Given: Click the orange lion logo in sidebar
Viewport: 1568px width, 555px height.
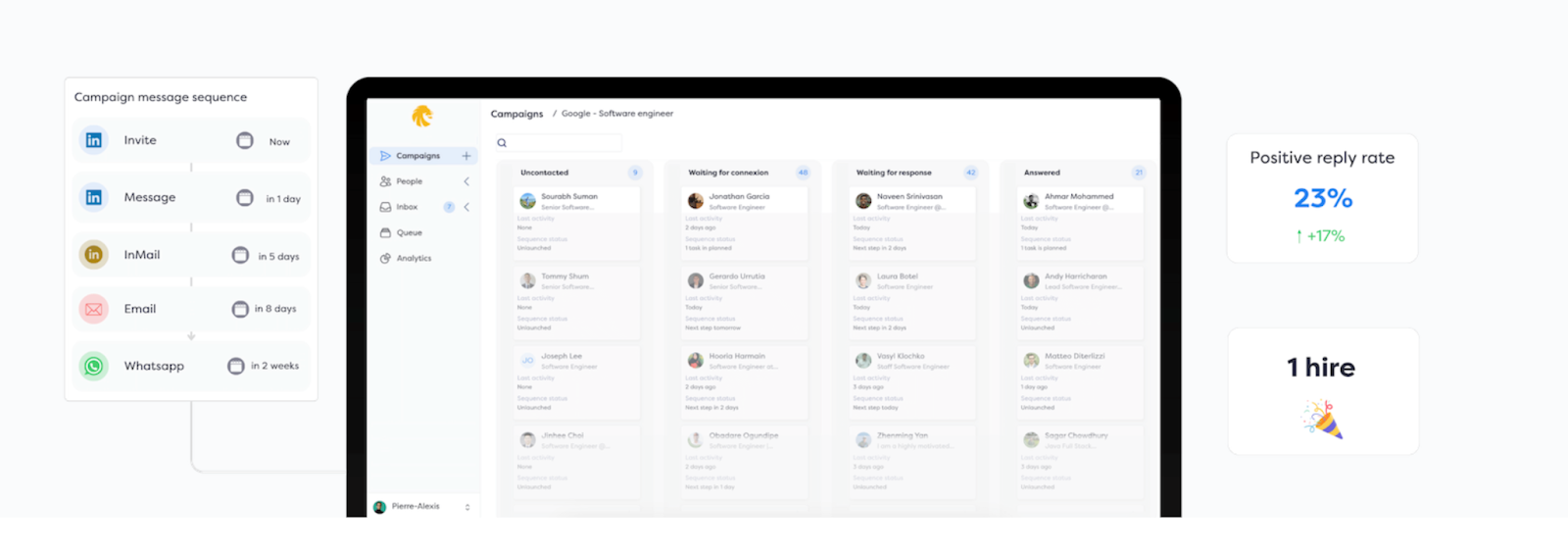Looking at the screenshot, I should 422,117.
